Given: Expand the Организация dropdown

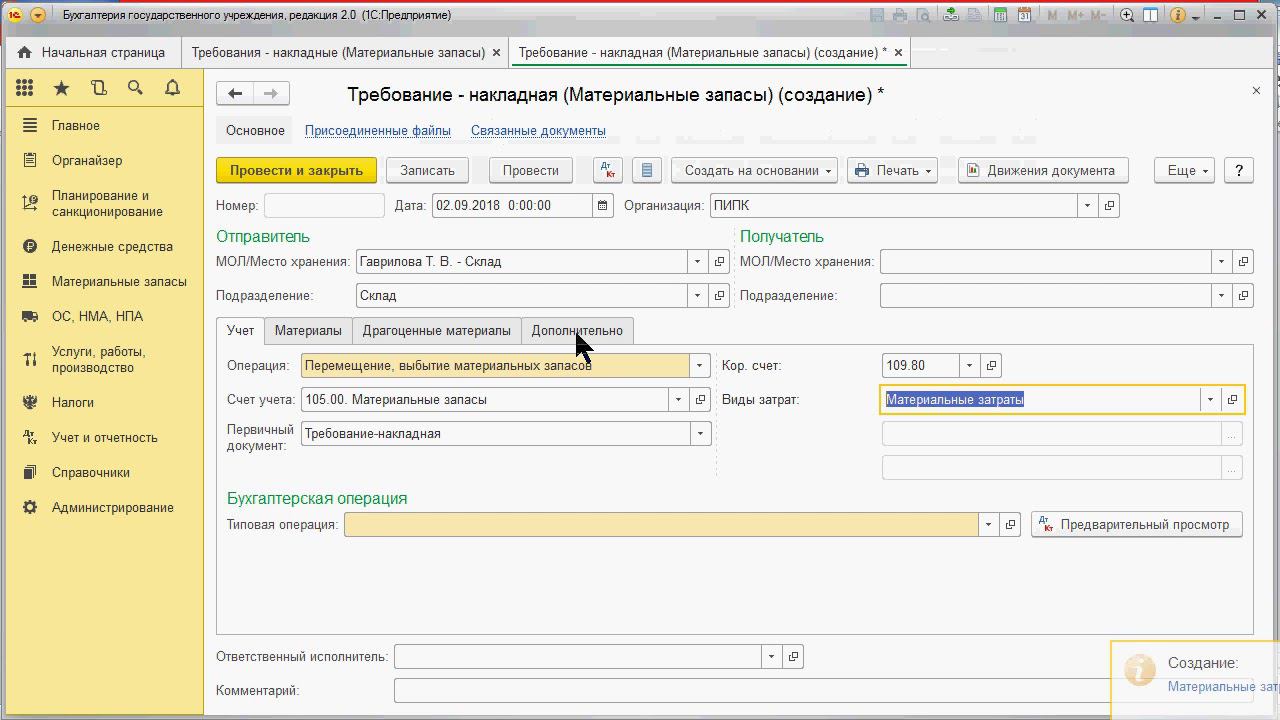Looking at the screenshot, I should pyautogui.click(x=1087, y=206).
